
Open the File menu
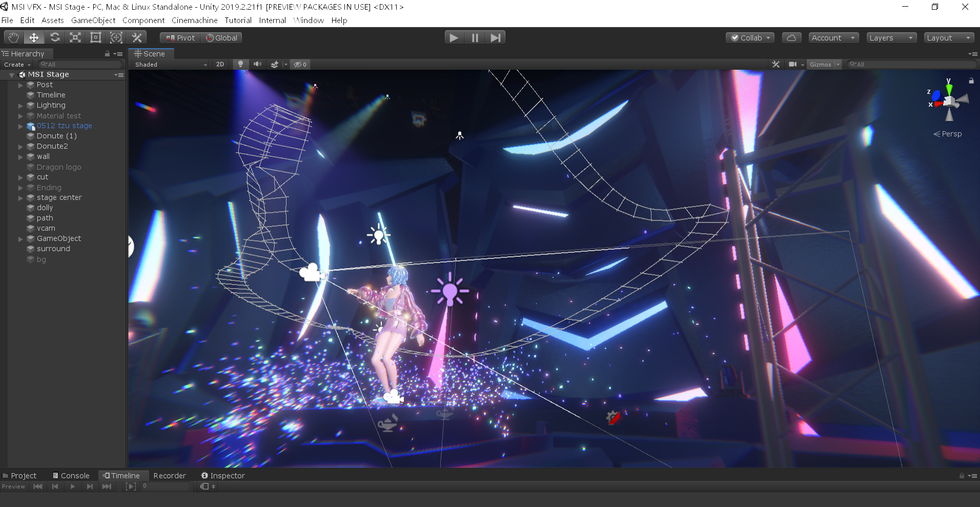[8, 20]
